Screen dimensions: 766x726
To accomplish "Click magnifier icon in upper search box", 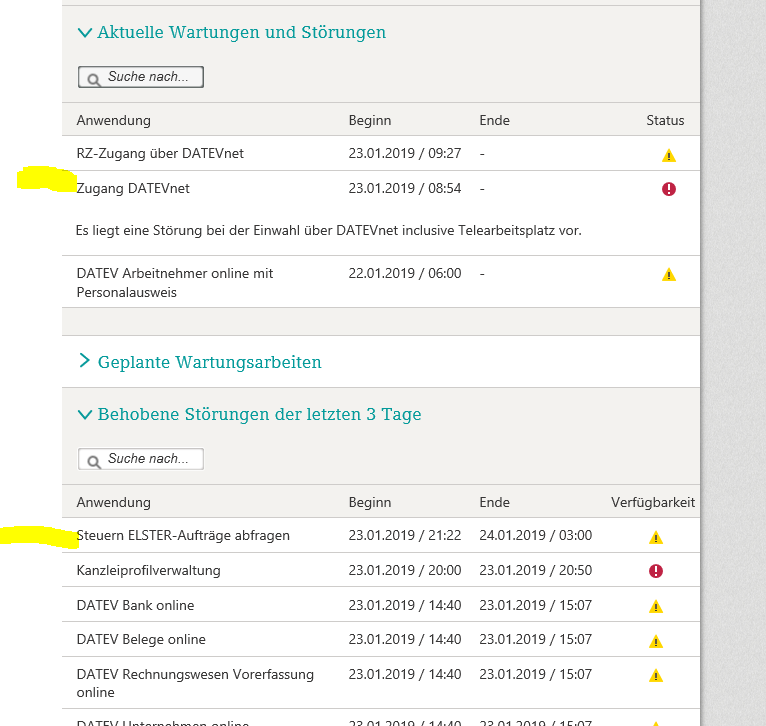I will (x=93, y=78).
